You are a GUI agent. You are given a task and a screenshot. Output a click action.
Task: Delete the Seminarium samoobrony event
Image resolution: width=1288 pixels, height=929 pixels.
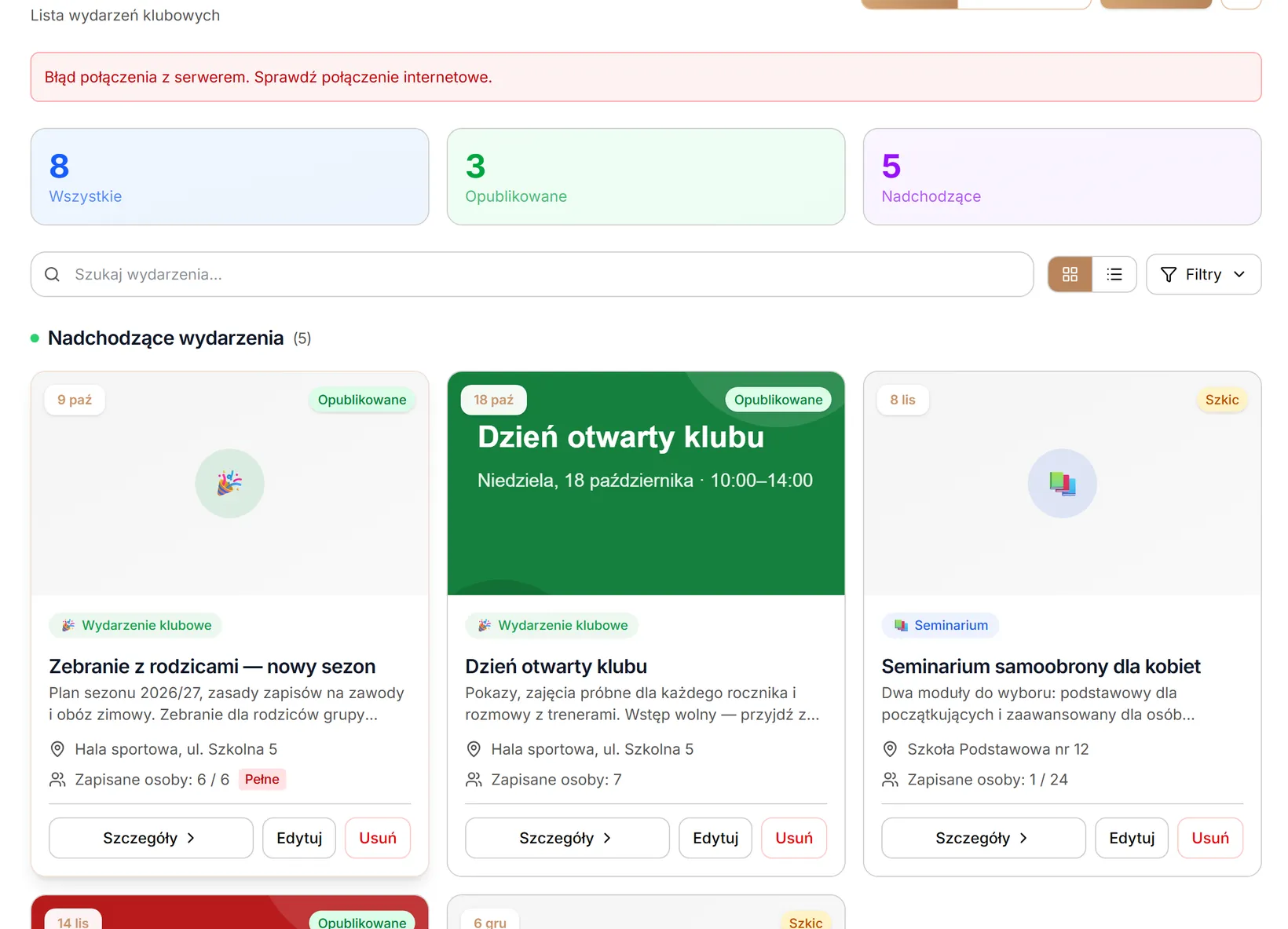coord(1210,838)
